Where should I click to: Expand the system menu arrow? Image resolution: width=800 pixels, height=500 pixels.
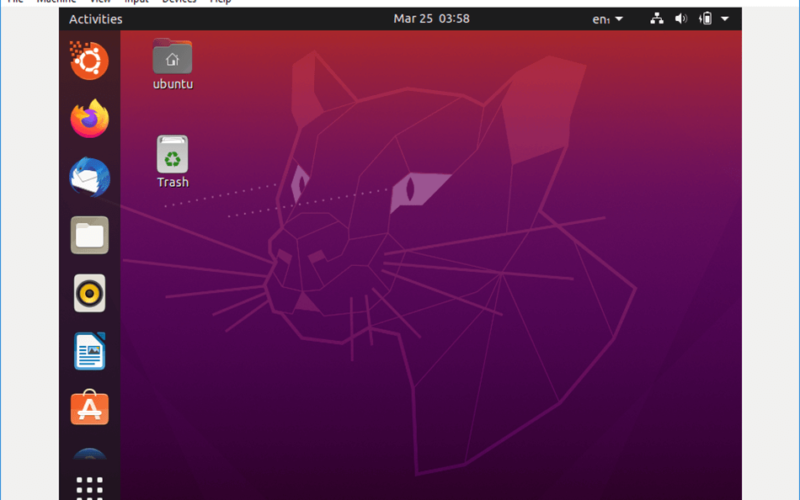click(724, 19)
